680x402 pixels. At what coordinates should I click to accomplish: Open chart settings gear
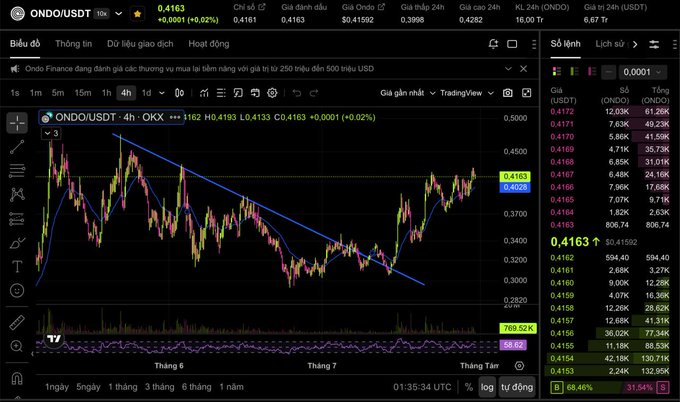(272, 93)
